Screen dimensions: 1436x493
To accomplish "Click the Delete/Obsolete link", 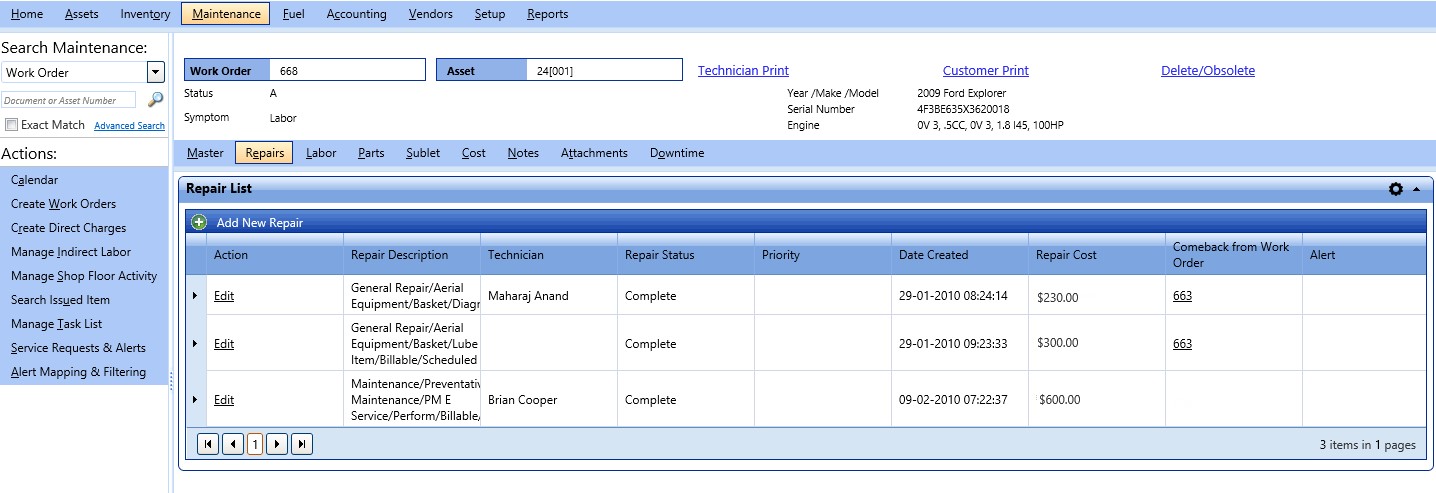I will (1207, 71).
